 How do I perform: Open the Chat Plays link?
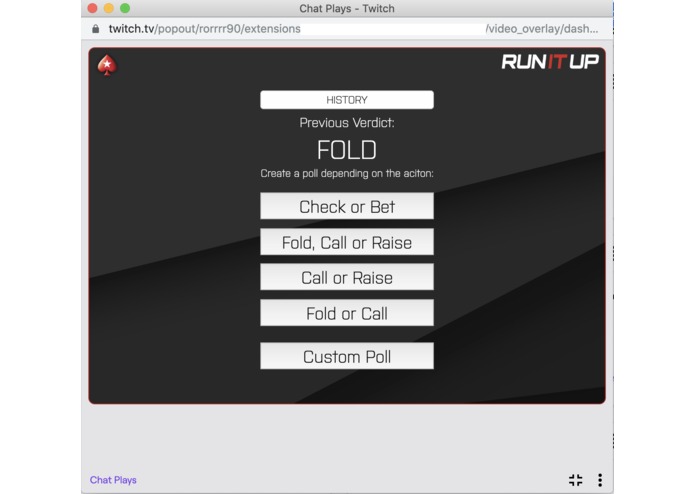pos(113,480)
